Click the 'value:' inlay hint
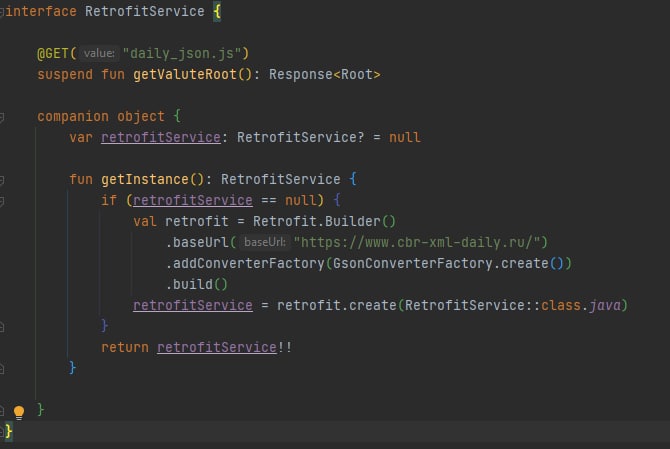Viewport: 670px width, 449px height. [99, 53]
